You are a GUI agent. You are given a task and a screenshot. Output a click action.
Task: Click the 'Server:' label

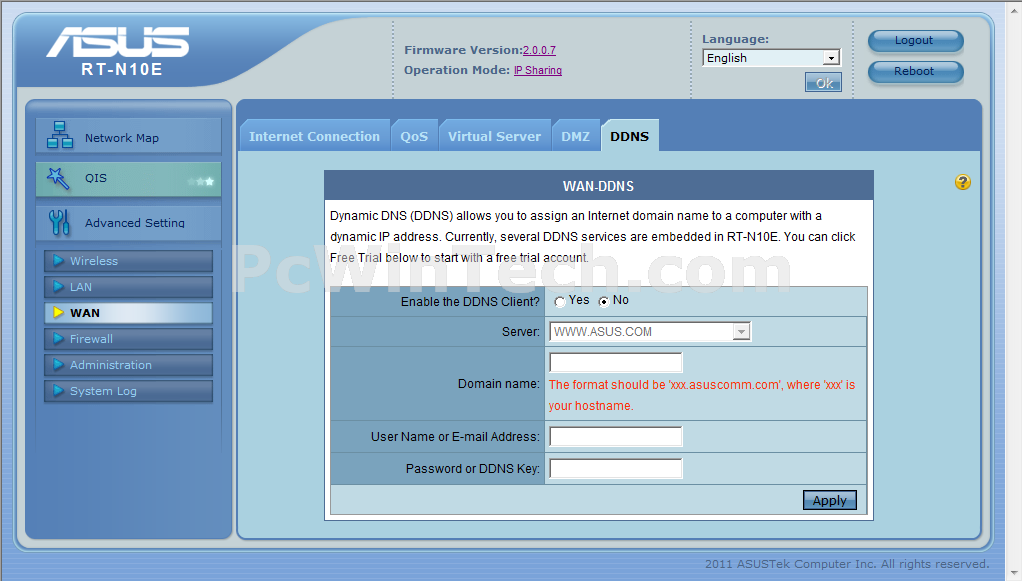point(521,332)
